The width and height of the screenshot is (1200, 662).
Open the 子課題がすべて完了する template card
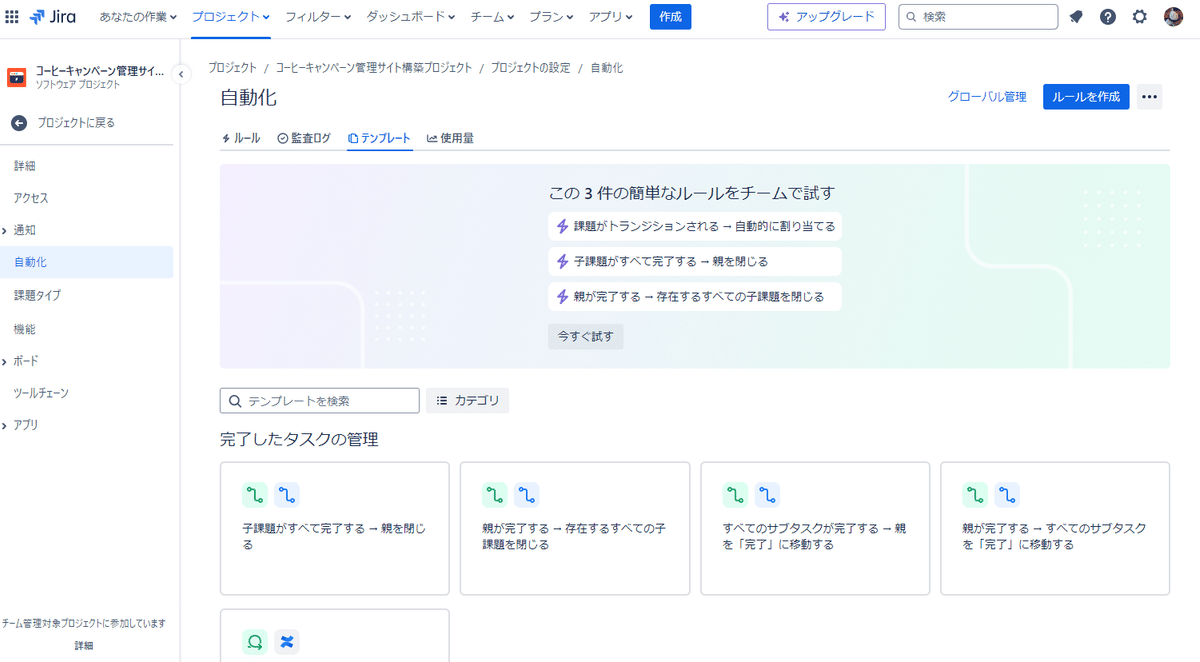[x=334, y=528]
